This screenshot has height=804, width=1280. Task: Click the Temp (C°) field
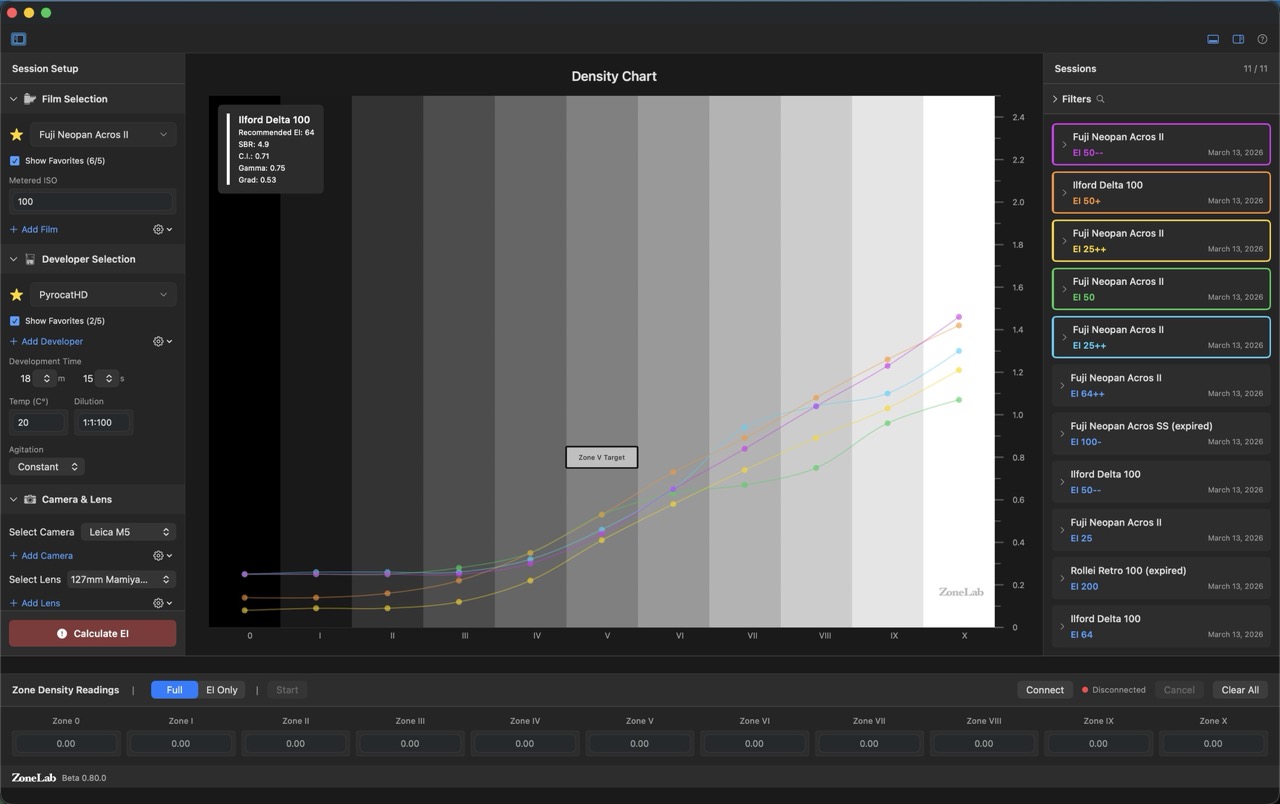(x=38, y=422)
